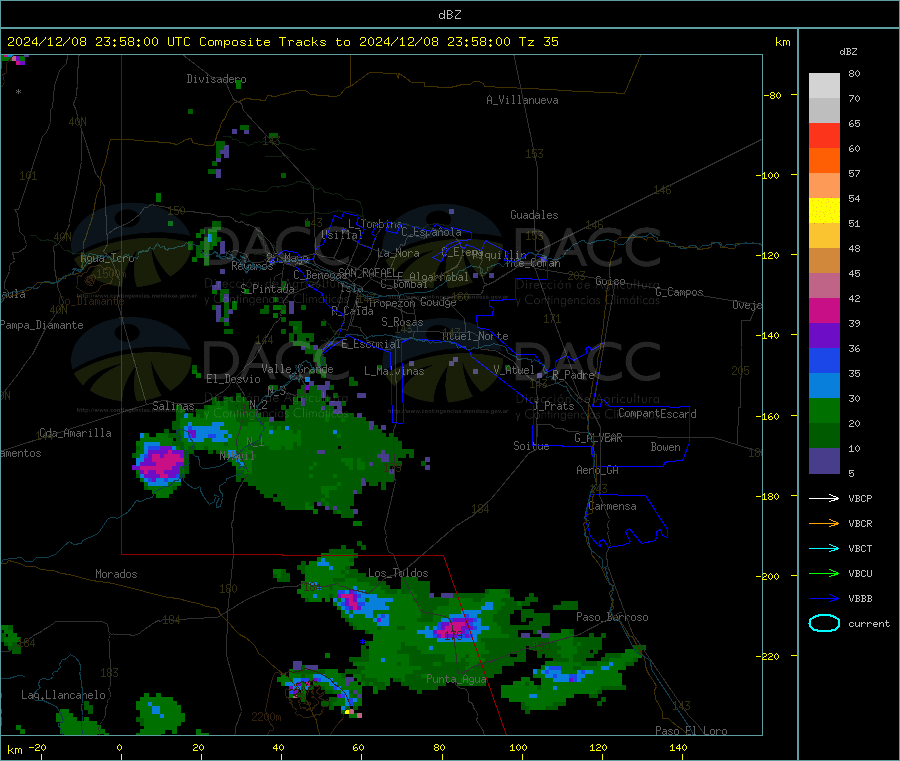This screenshot has height=761, width=900.
Task: Click the S_Pintada label
Action: 267,289
